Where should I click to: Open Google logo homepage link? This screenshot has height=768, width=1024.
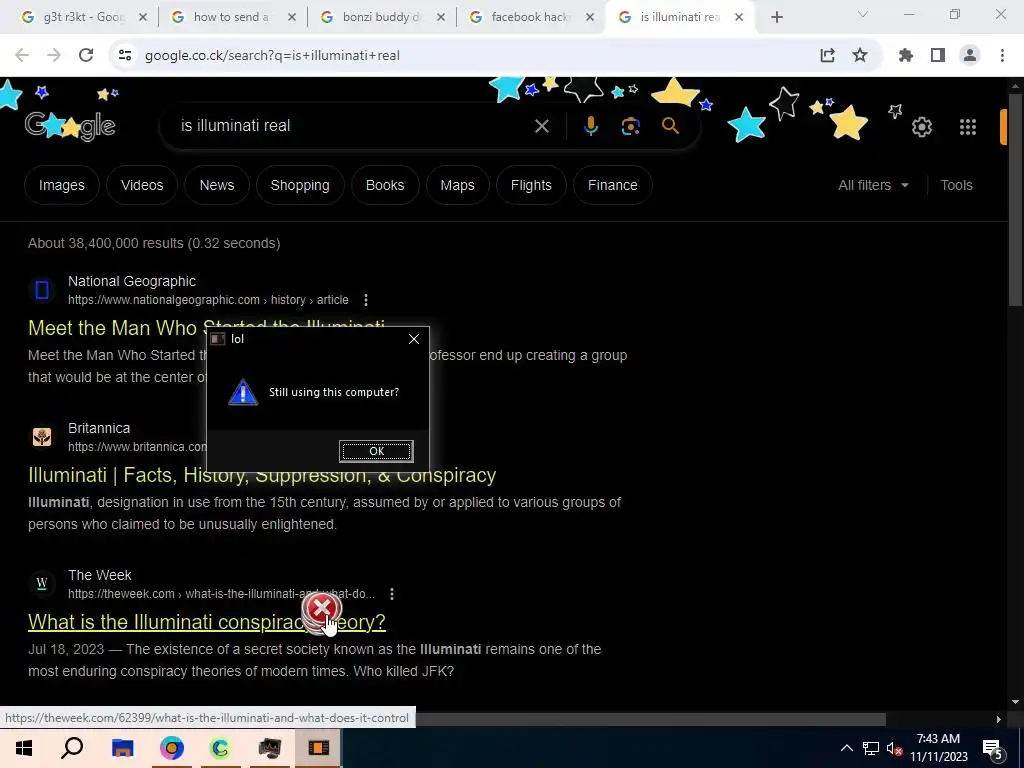point(71,125)
